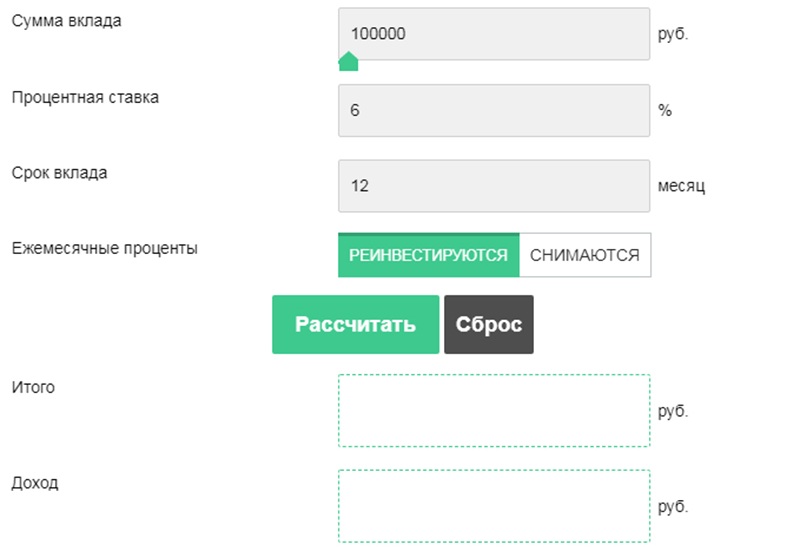Viewport: 800px width, 558px height.
Task: Click the Срок вклада label
Action: pyautogui.click(x=59, y=172)
